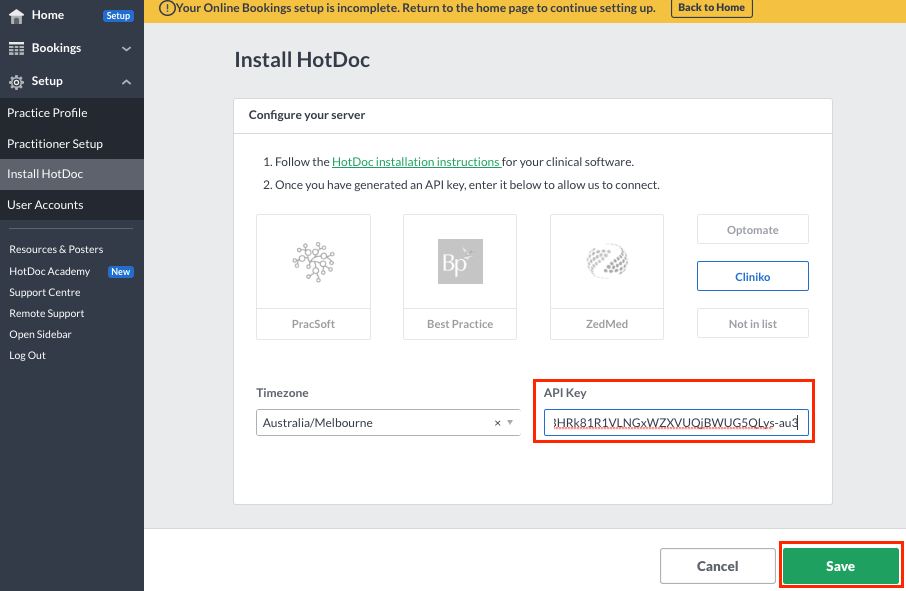The image size is (906, 591).
Task: Choose the Not in list option
Action: (x=753, y=324)
